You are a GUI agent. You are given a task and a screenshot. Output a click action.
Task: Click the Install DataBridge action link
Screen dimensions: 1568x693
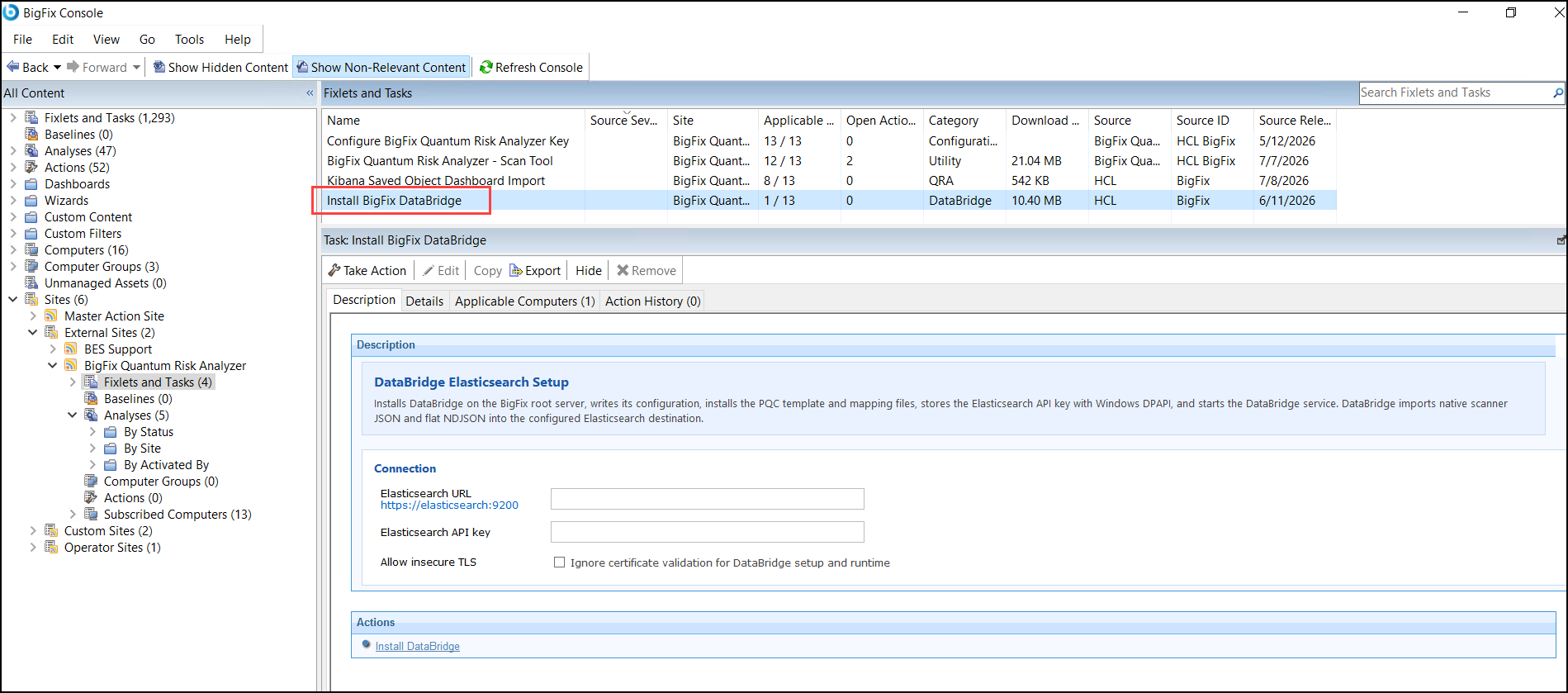pos(418,646)
